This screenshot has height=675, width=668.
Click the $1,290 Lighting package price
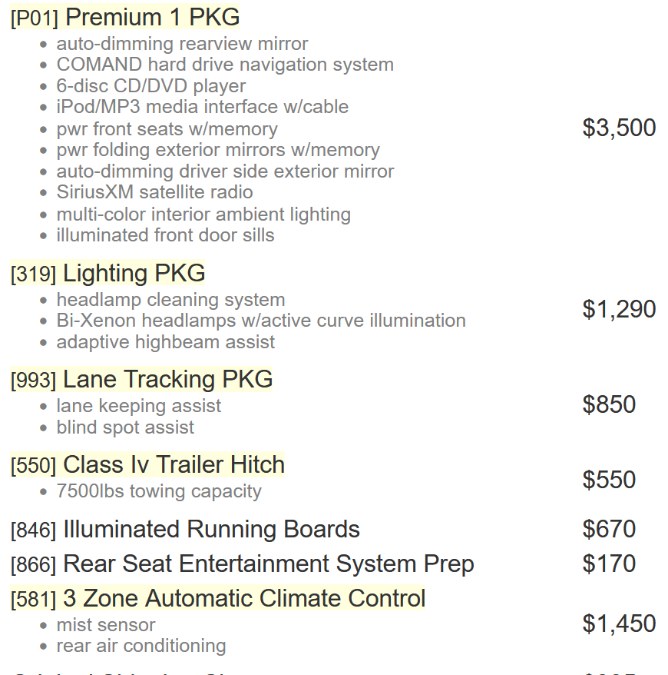pos(619,309)
